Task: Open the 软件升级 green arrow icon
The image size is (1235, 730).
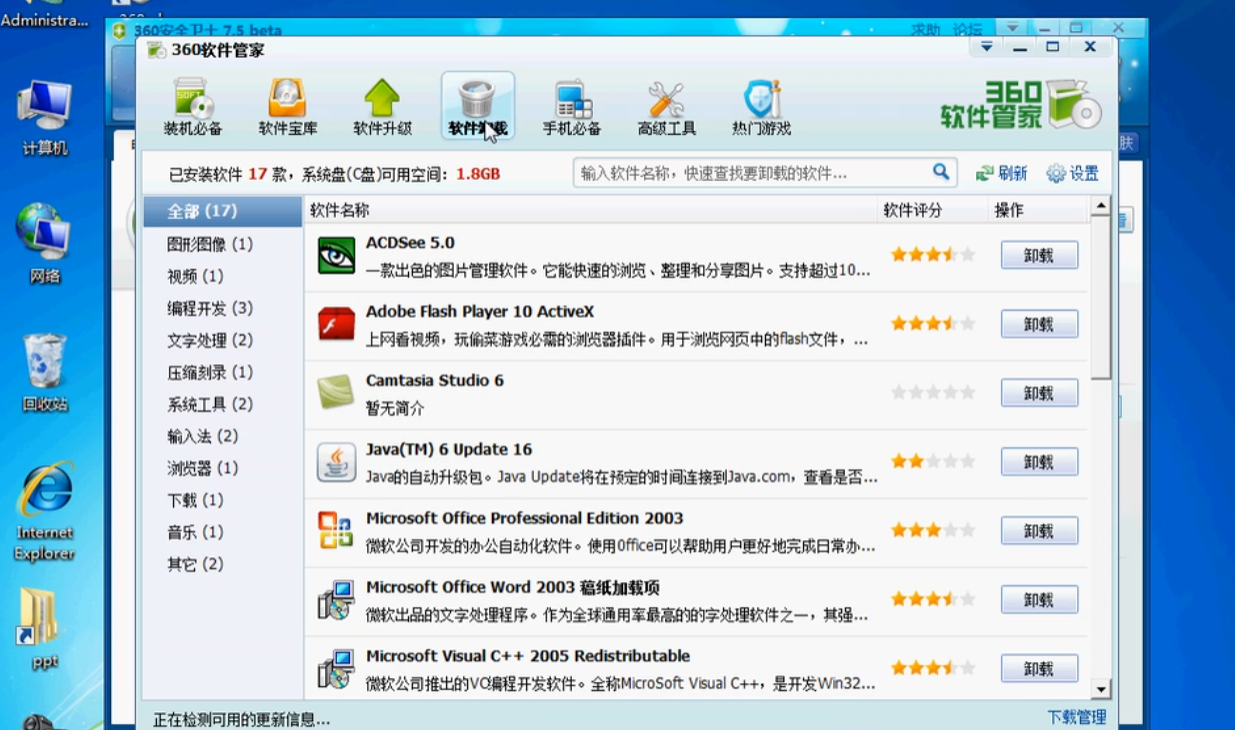Action: [x=382, y=106]
